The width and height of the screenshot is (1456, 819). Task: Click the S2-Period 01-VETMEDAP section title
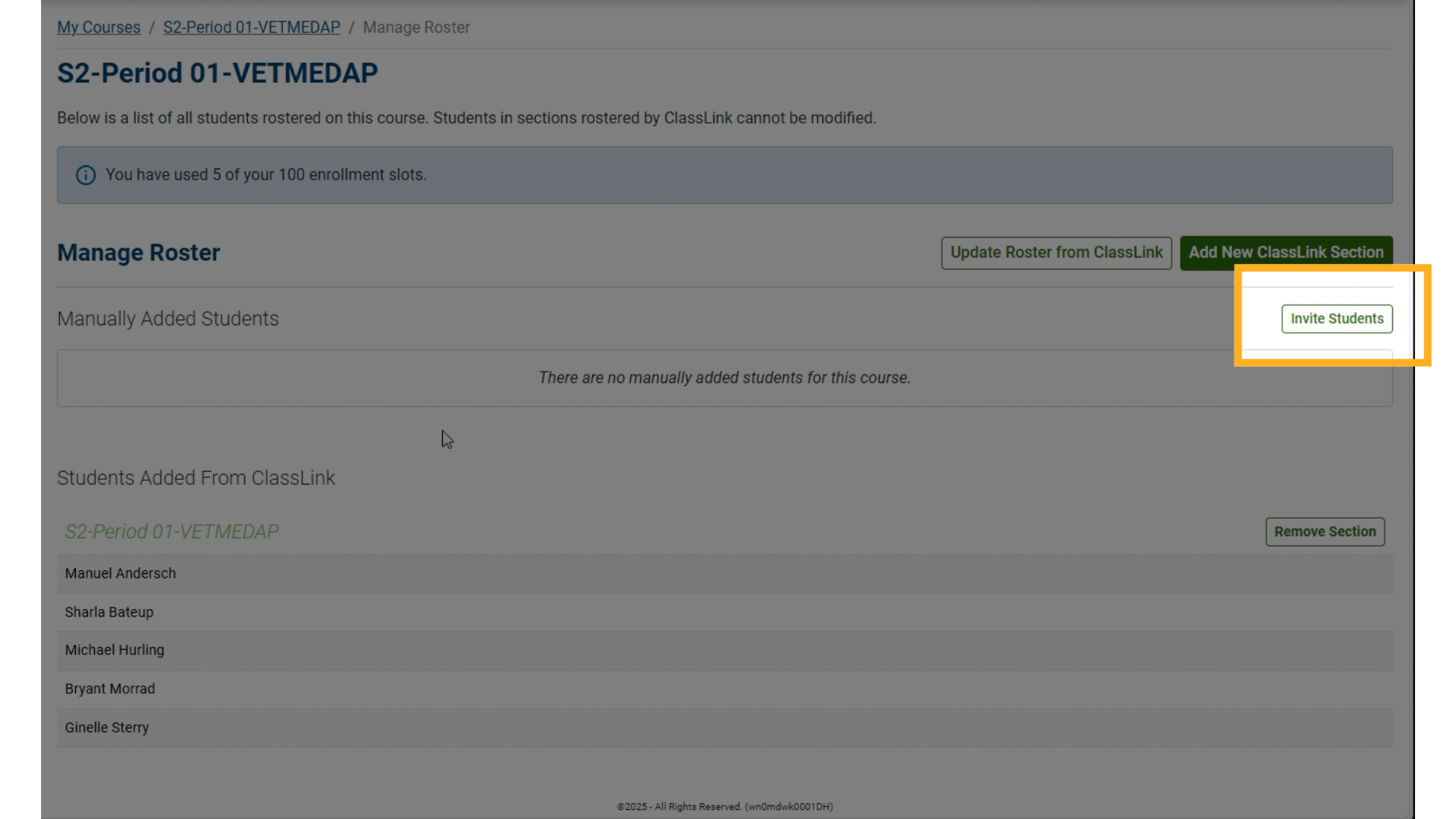click(x=172, y=532)
